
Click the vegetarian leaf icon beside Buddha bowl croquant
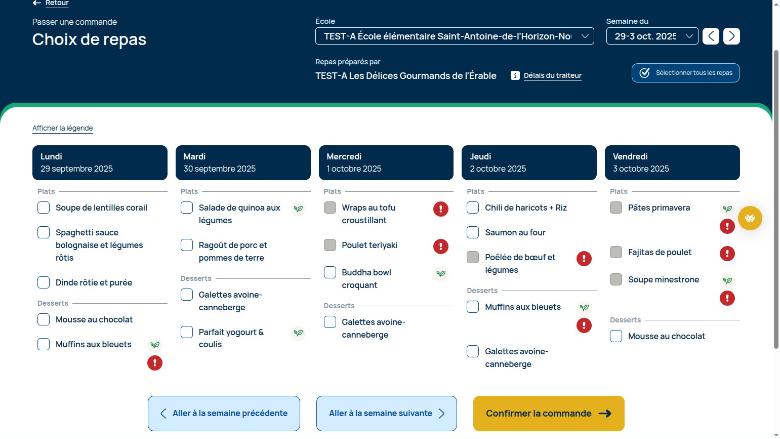point(440,273)
